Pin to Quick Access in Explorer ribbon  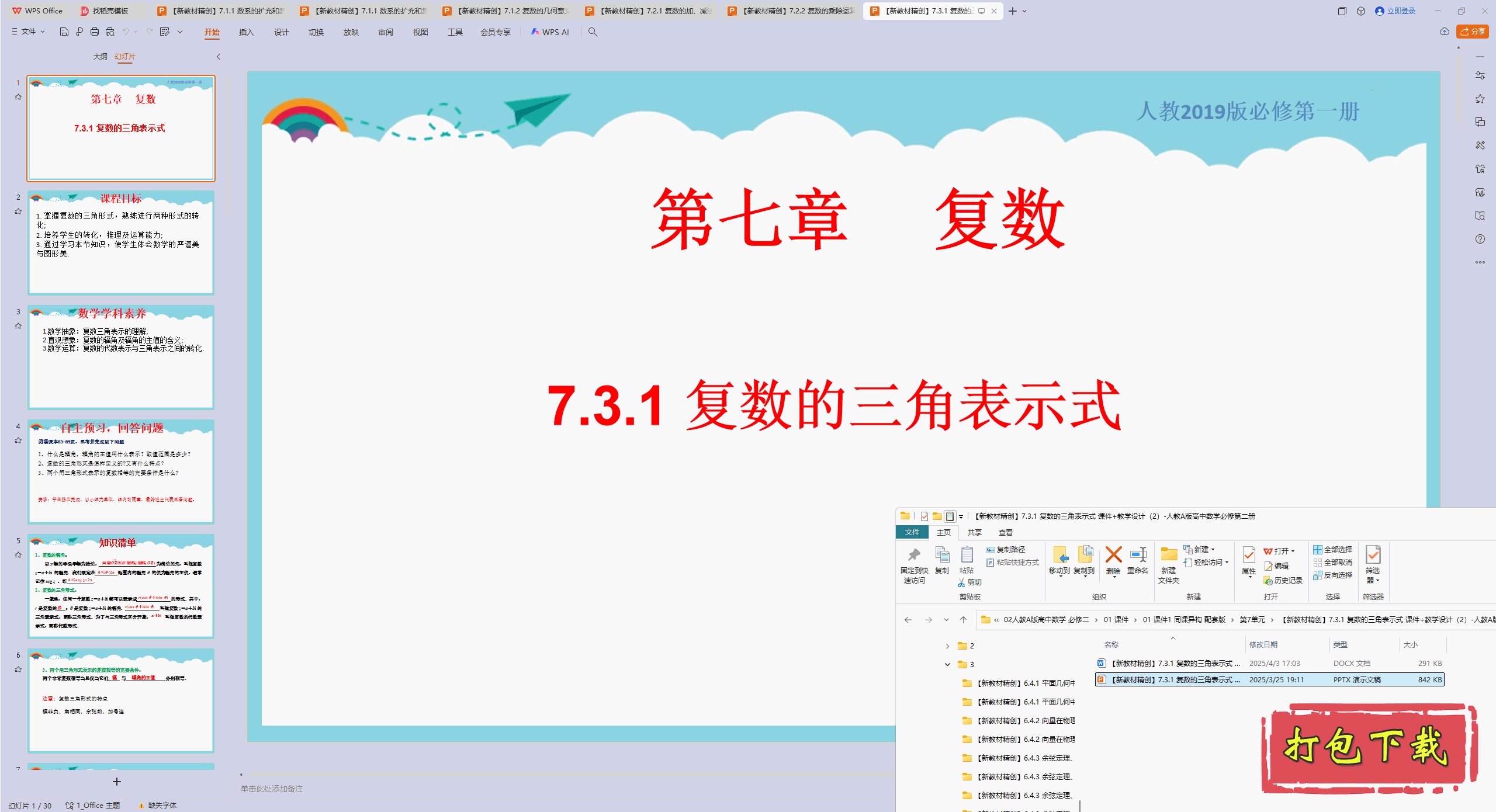click(914, 563)
